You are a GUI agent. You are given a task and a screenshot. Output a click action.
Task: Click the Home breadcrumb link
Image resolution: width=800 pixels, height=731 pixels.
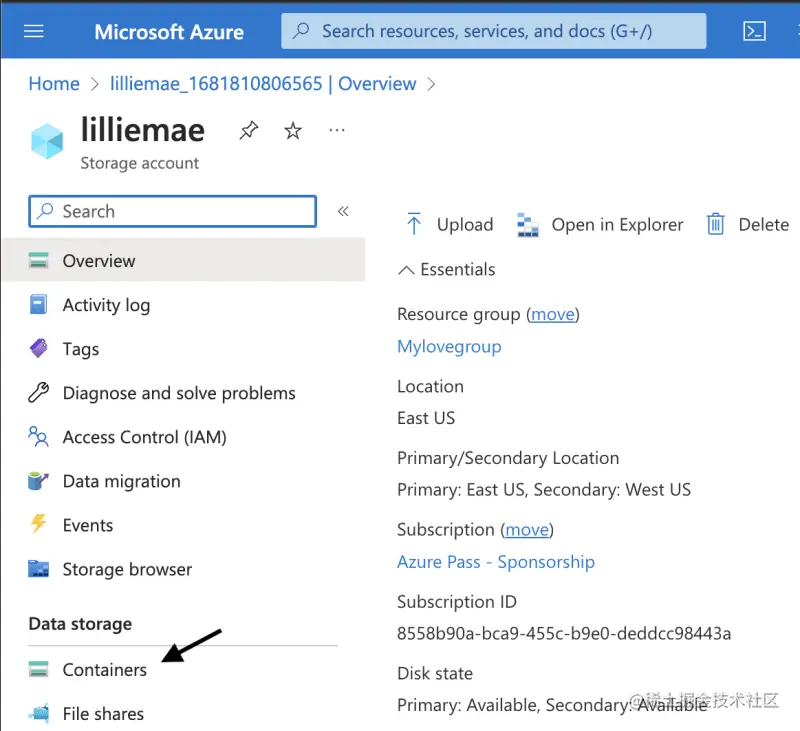pyautogui.click(x=54, y=84)
